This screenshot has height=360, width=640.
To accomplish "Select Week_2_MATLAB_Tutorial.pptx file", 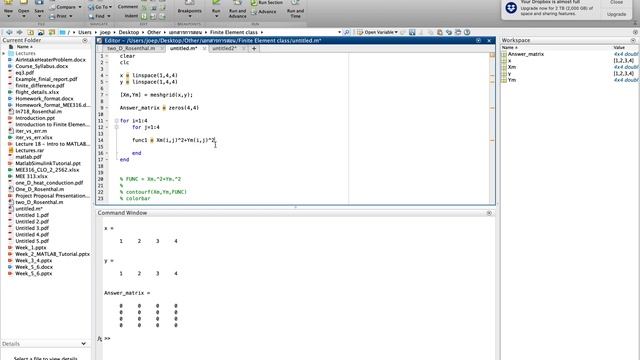I will pos(52,254).
